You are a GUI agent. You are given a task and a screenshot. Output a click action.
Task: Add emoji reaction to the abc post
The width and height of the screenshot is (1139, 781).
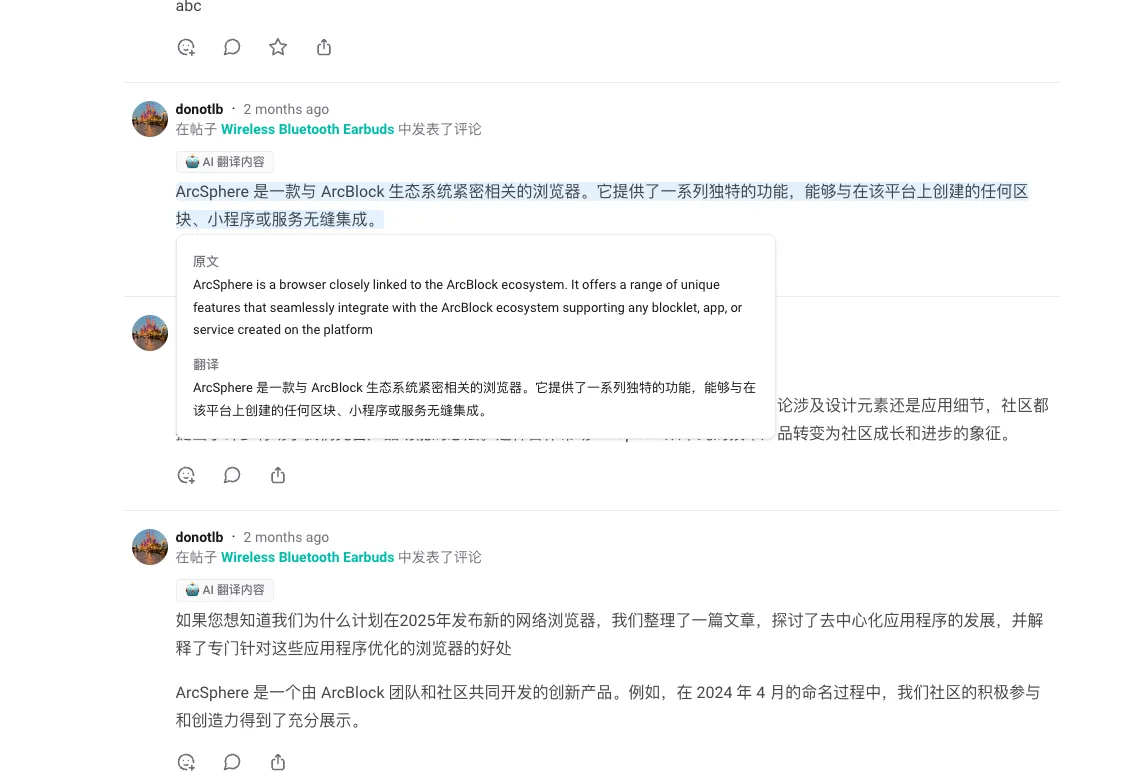coord(186,47)
